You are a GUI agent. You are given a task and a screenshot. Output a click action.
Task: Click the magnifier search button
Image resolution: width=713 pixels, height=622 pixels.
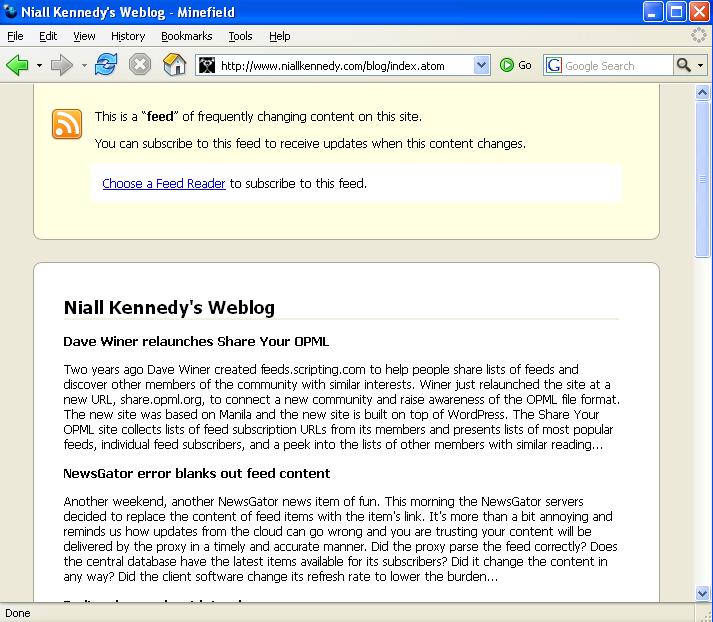pos(683,65)
